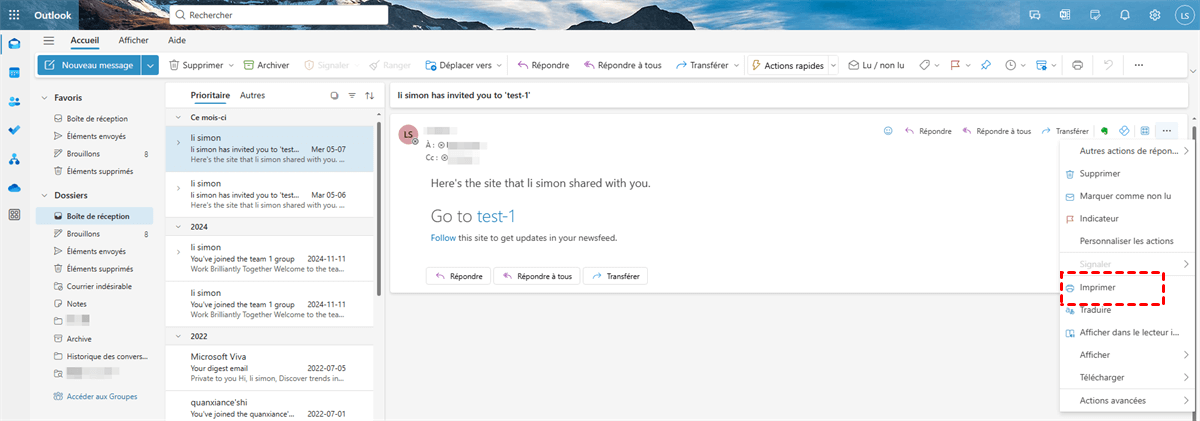Open the app launcher waffle icon
The image size is (1200, 421).
click(x=14, y=16)
